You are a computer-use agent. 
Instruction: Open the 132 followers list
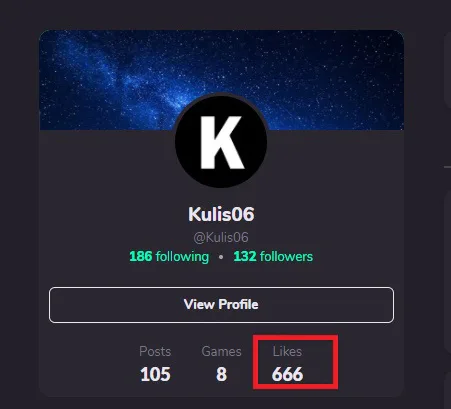[x=273, y=257]
